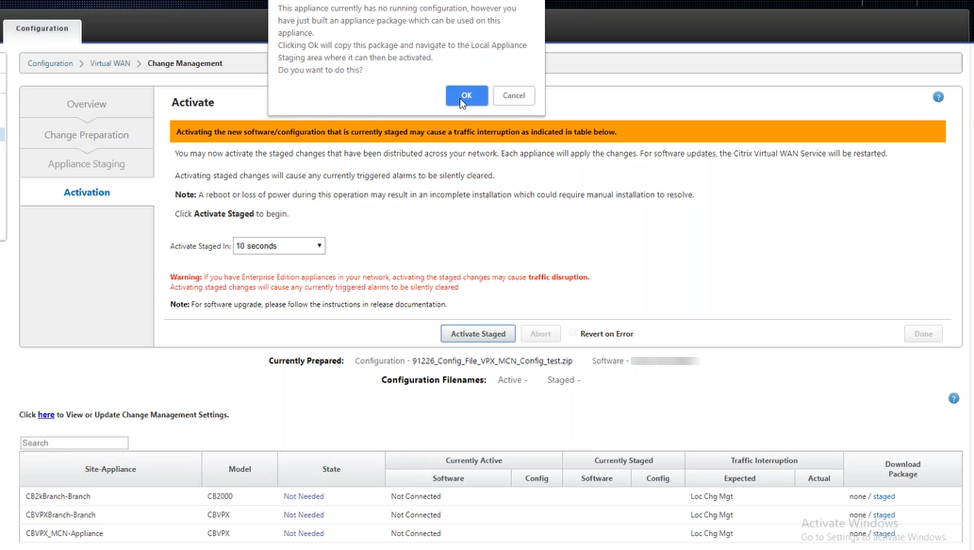This screenshot has width=974, height=550.
Task: Click the Virtual WAN breadcrumb link
Action: (110, 63)
